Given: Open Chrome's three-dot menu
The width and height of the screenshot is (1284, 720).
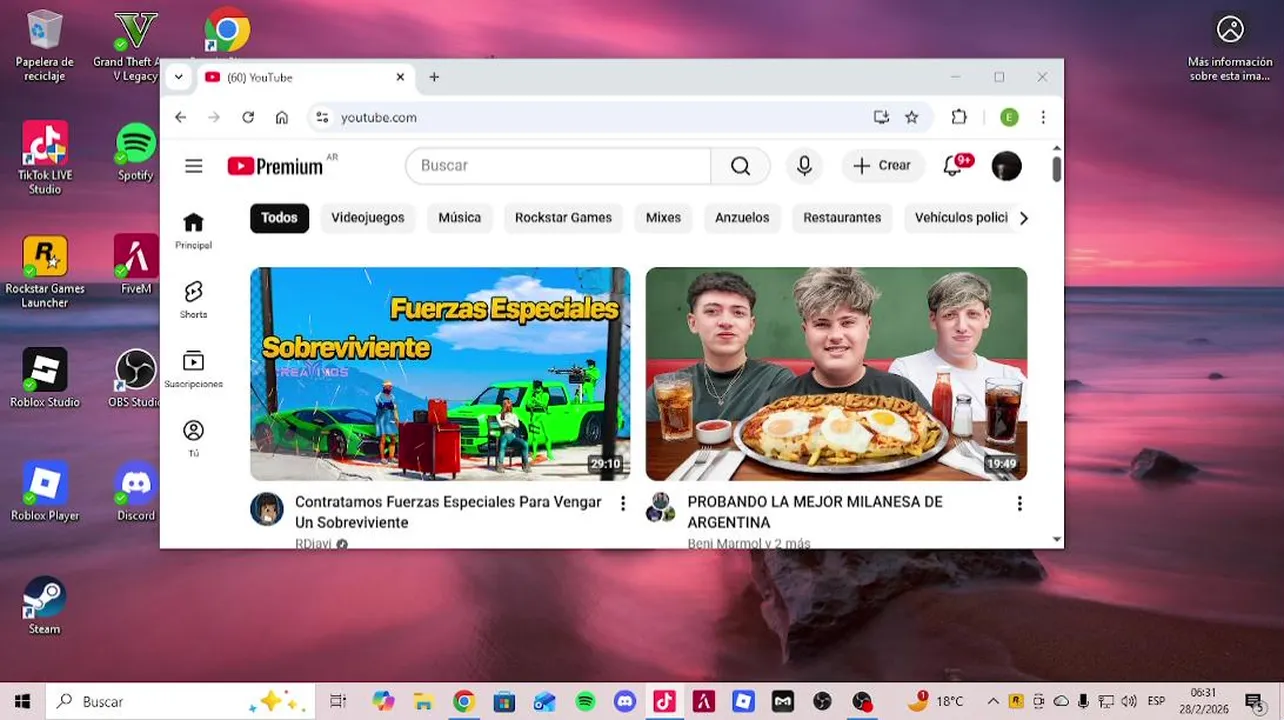Looking at the screenshot, I should click(1043, 117).
